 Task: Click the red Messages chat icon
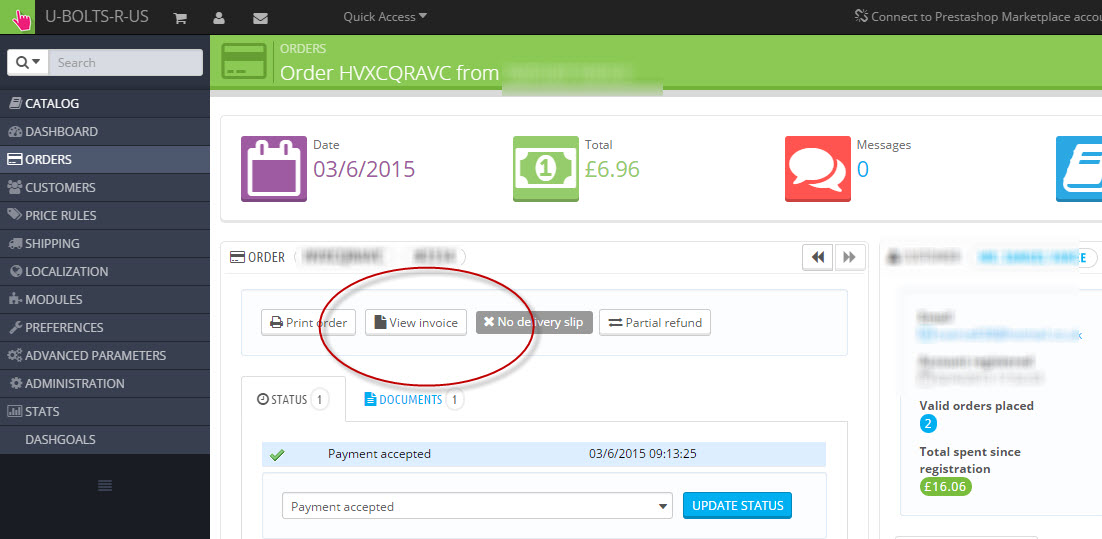point(817,169)
